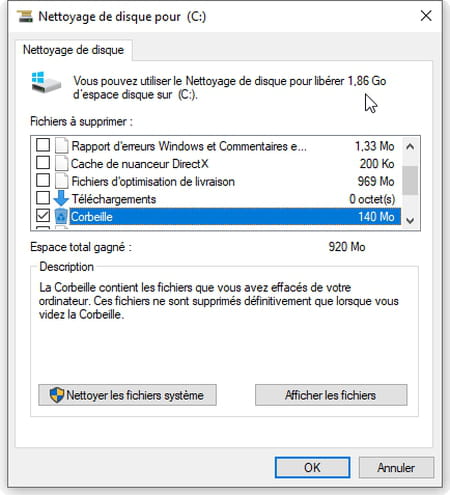This screenshot has width=450, height=495.
Task: Click the Afficher les fichiers button
Action: (331, 395)
